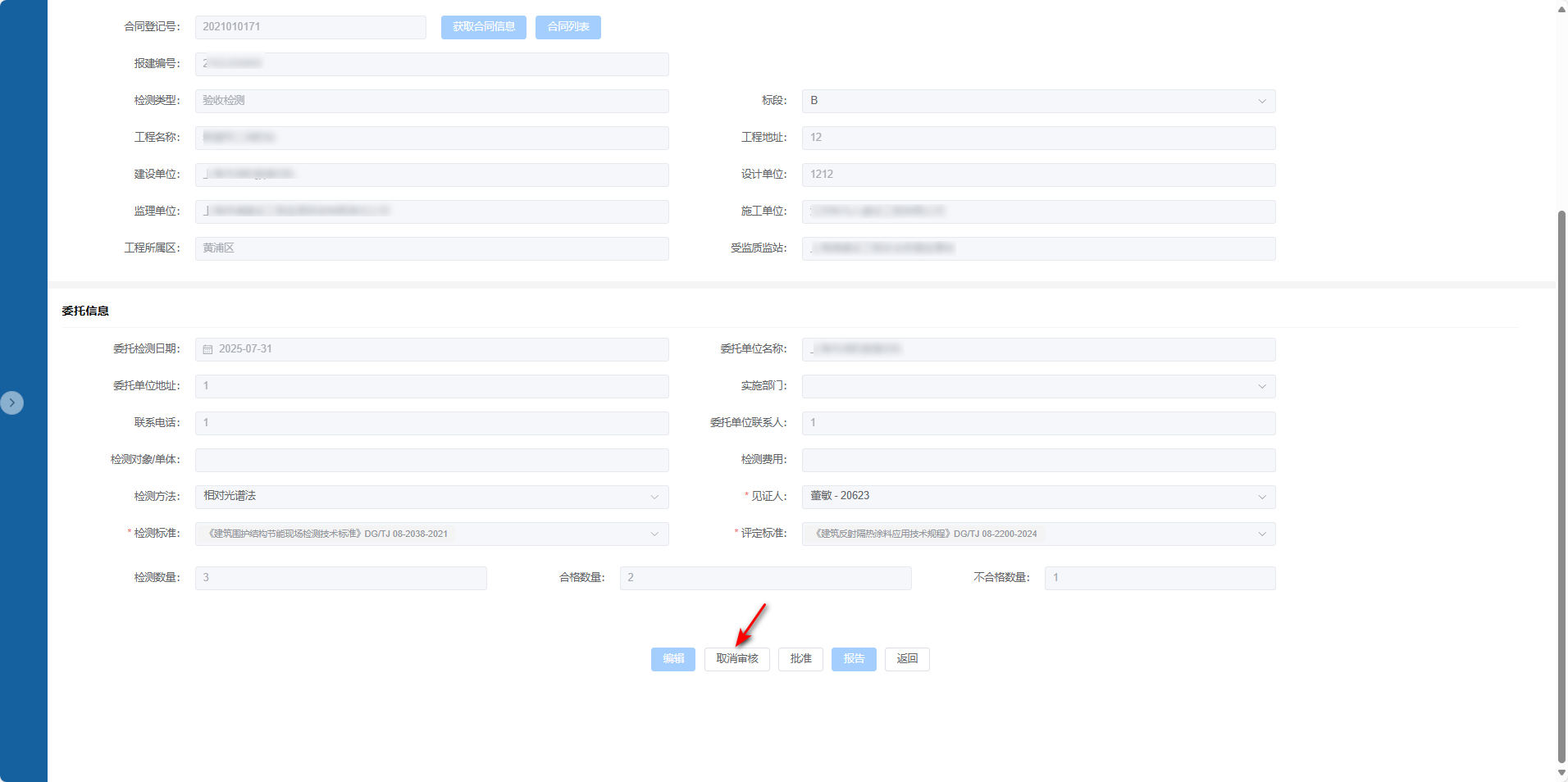Viewport: 1568px width, 782px height.
Task: Select the 检测数量 input field
Action: coord(340,578)
